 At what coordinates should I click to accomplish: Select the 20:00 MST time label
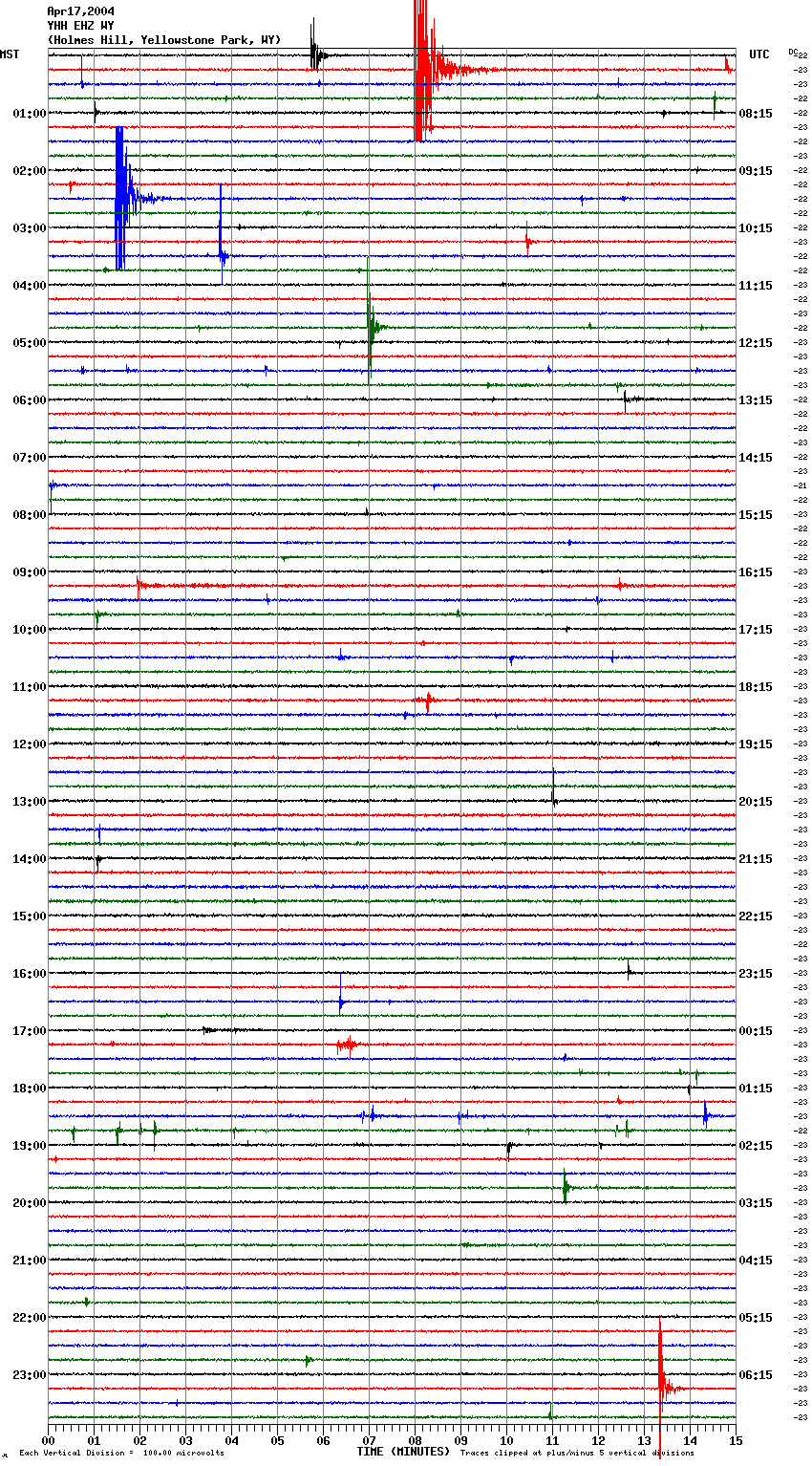pos(30,1203)
